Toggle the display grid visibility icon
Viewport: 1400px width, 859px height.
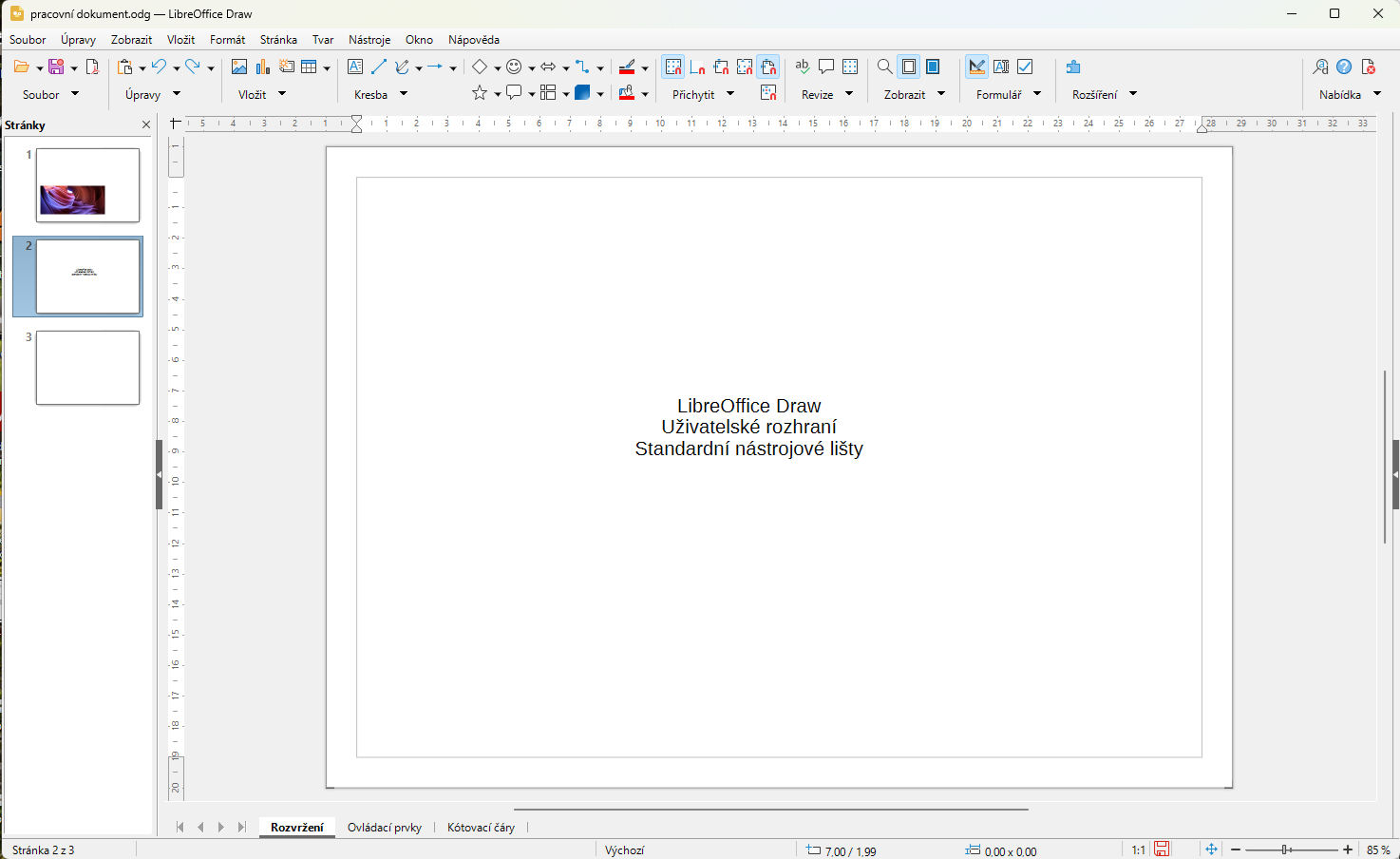pyautogui.click(x=850, y=67)
